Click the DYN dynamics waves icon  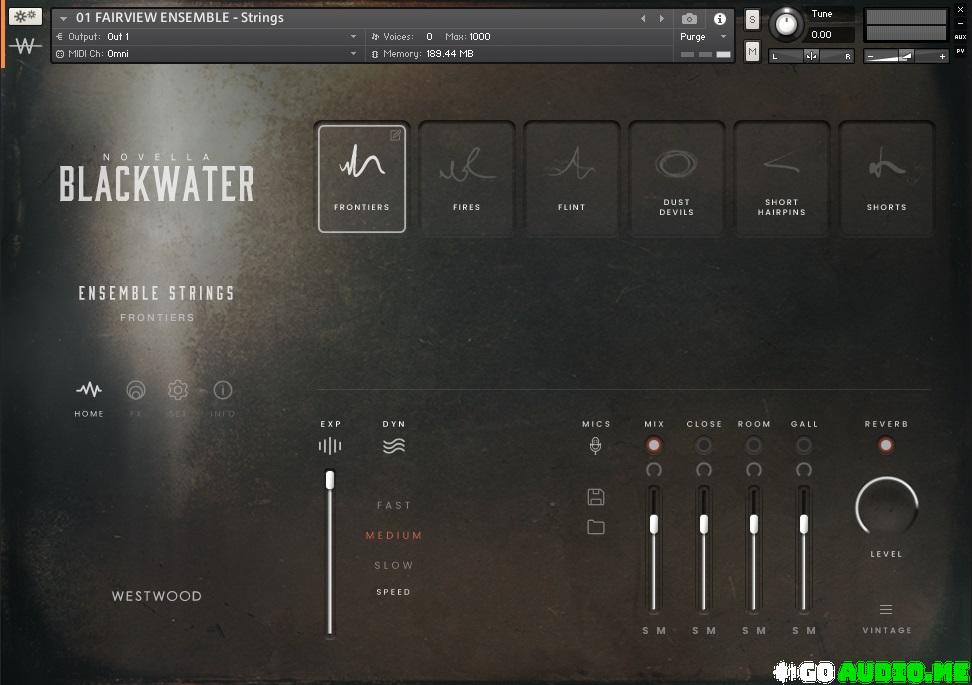pyautogui.click(x=394, y=445)
